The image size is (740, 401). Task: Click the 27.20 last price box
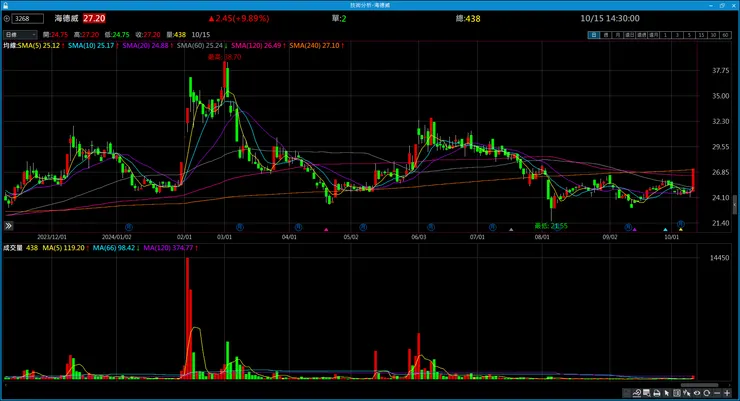click(94, 18)
